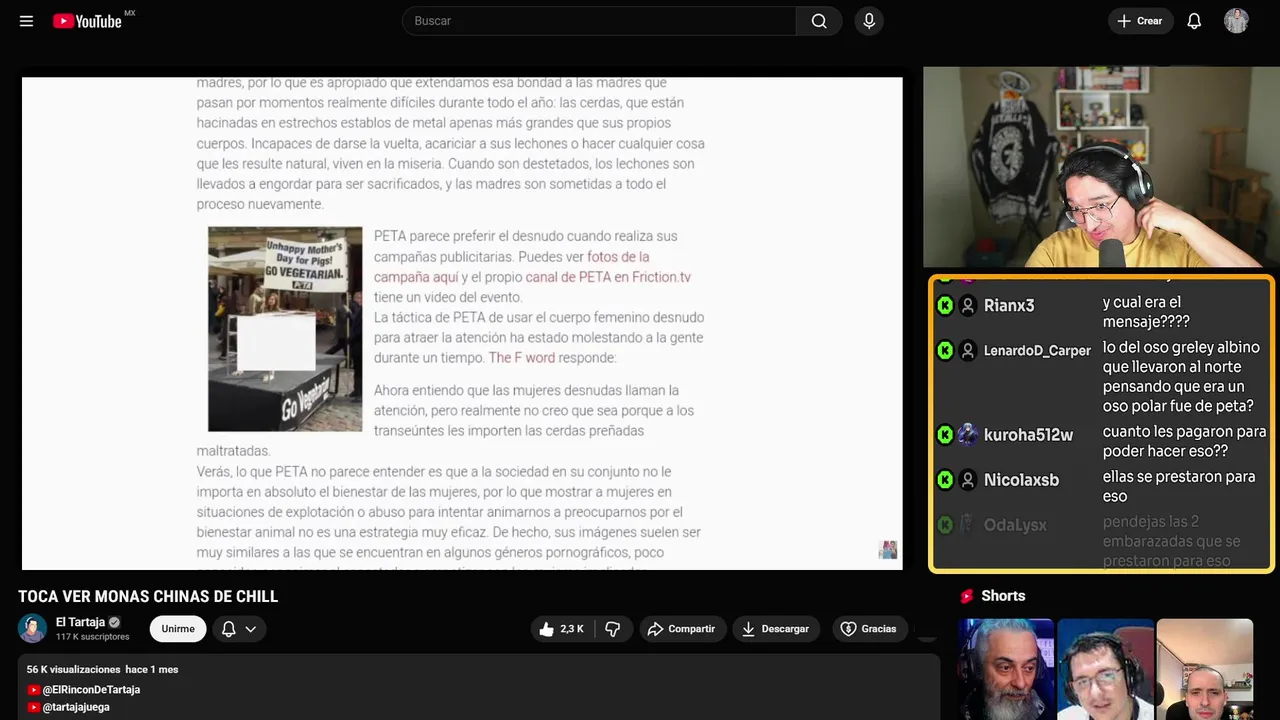This screenshot has width=1280, height=720.
Task: Click the PETA protest photo in article
Action: coord(285,329)
